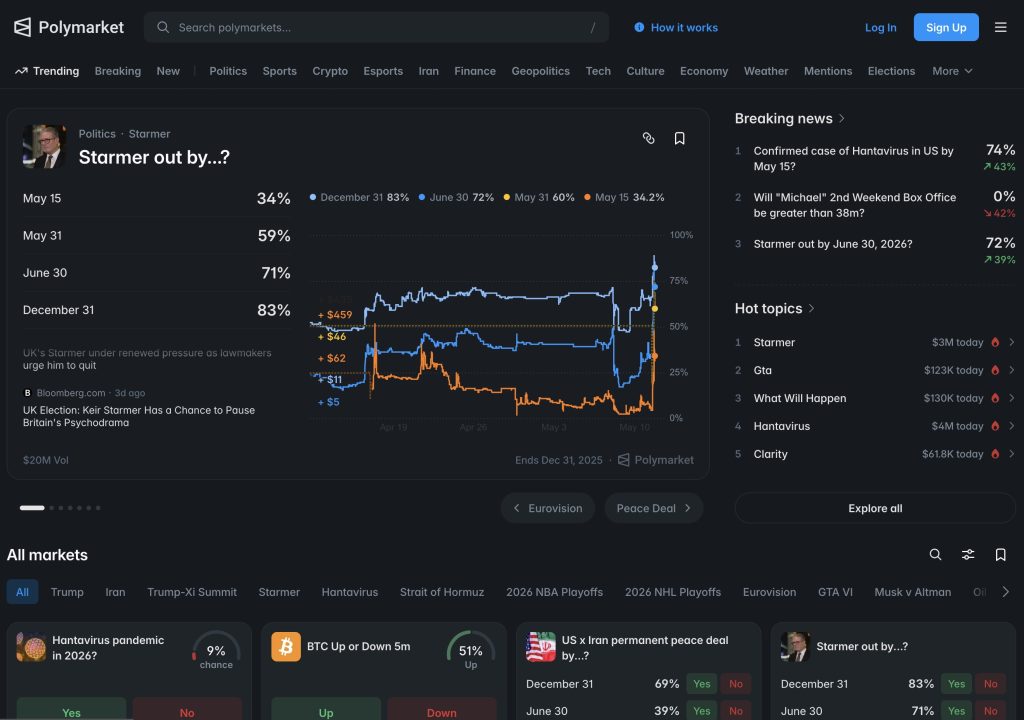Click the Bitcoin icon on BTC card
1024x720 pixels.
click(286, 647)
